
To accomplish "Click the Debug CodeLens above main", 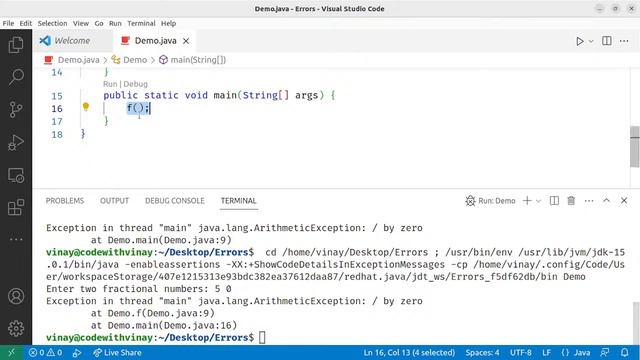I will pyautogui.click(x=136, y=84).
